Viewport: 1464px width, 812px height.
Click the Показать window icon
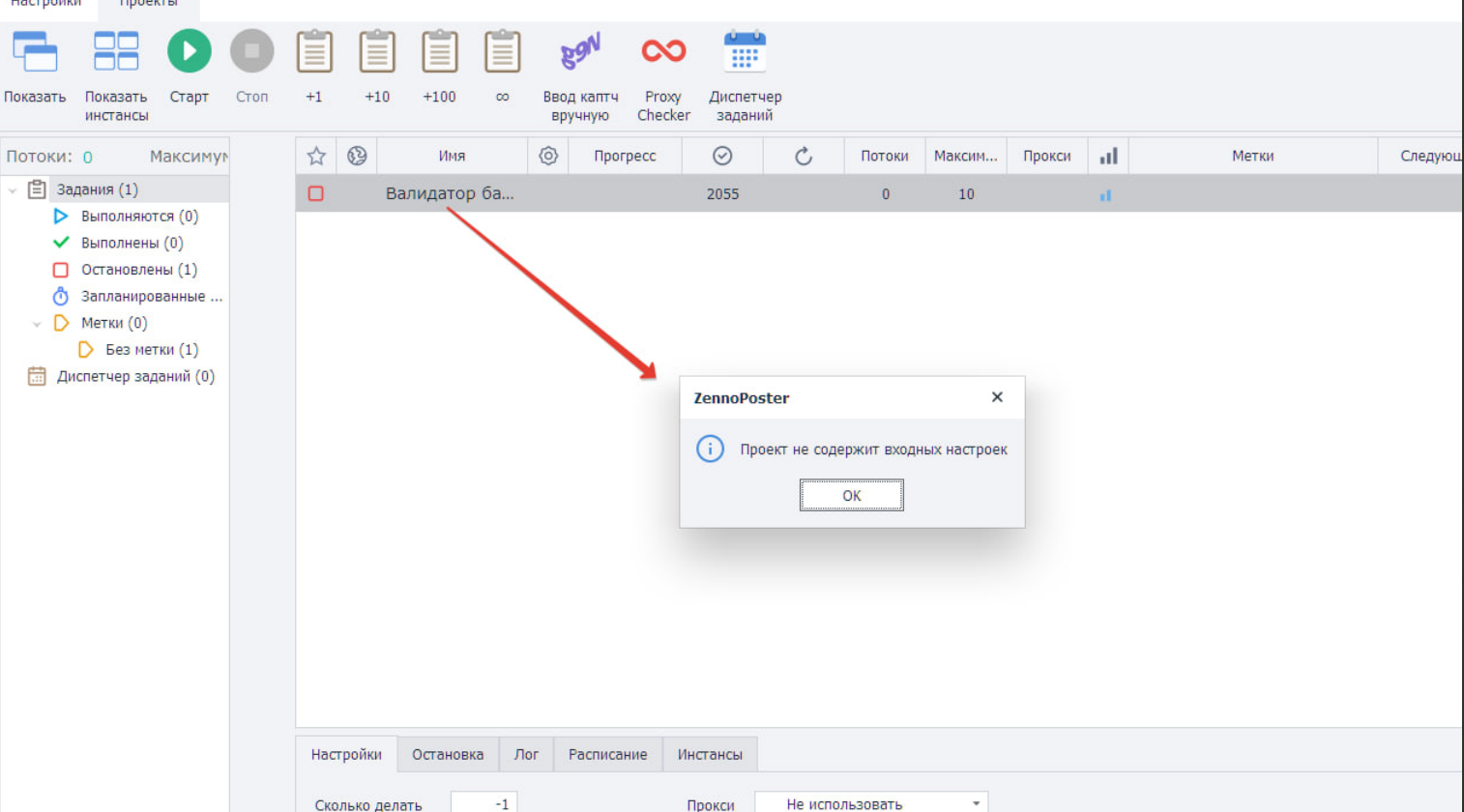pyautogui.click(x=35, y=51)
